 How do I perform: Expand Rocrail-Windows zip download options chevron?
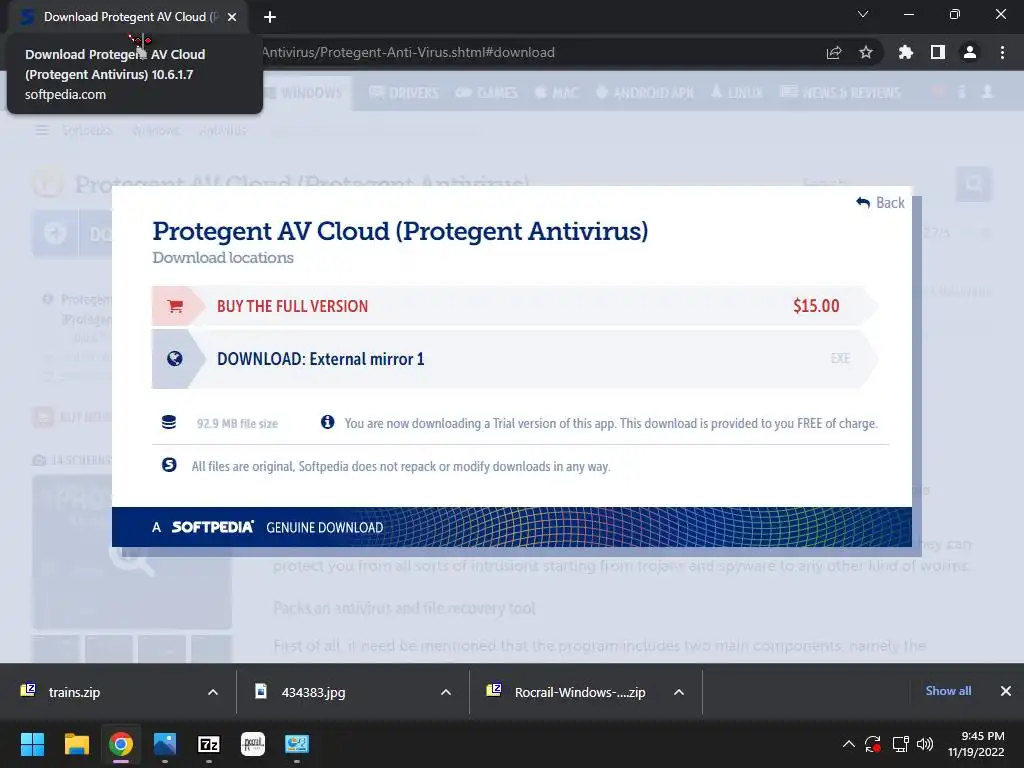[679, 692]
